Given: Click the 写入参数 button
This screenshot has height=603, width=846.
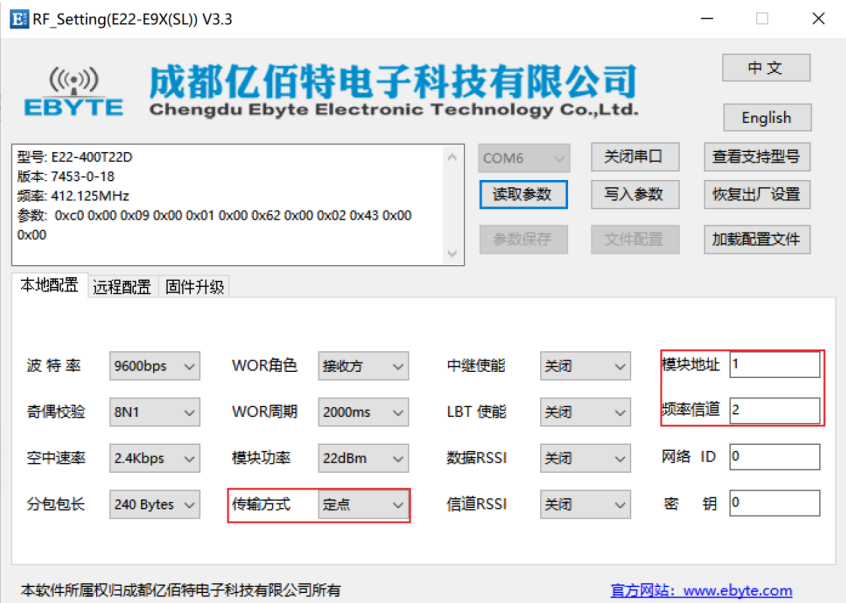Looking at the screenshot, I should 634,194.
